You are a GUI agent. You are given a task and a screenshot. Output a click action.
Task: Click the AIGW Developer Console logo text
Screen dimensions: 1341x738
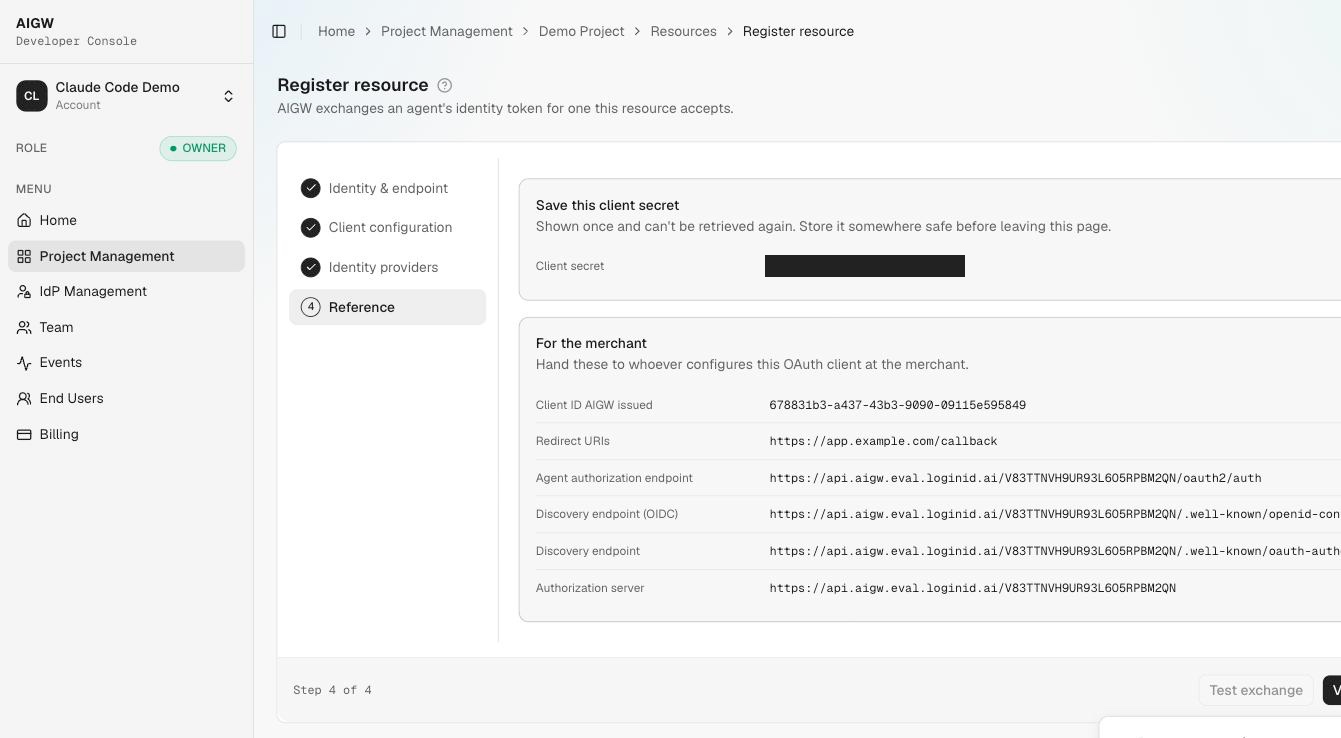point(76,31)
